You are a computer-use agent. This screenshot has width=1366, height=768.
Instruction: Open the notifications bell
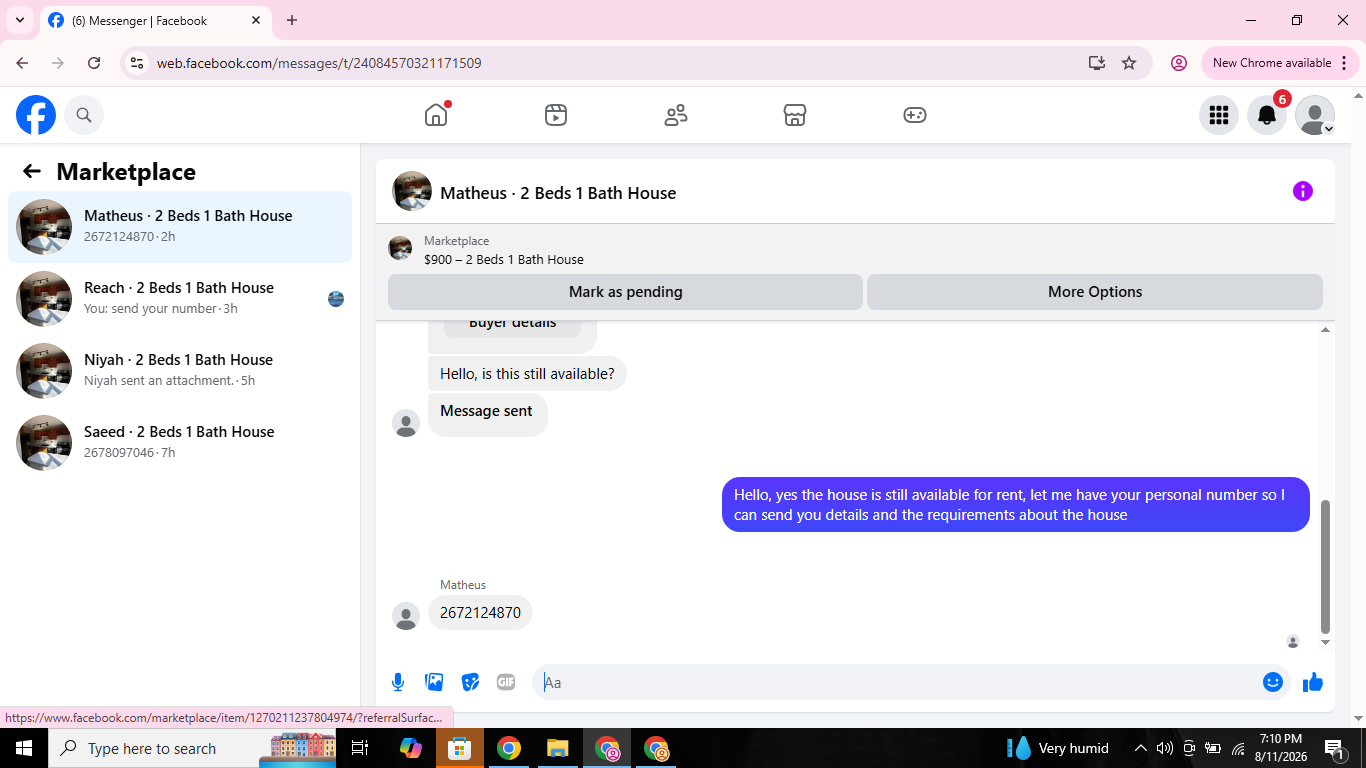(1267, 115)
